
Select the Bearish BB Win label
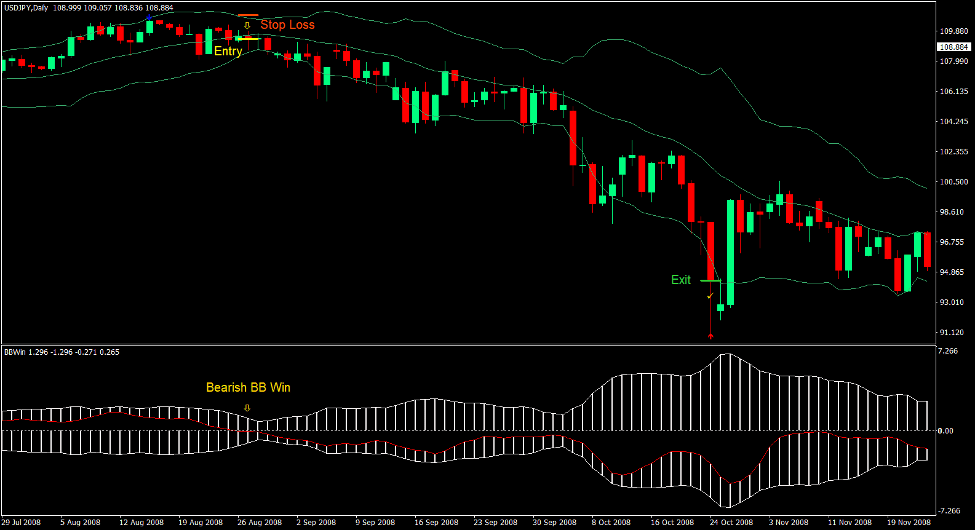coord(248,388)
